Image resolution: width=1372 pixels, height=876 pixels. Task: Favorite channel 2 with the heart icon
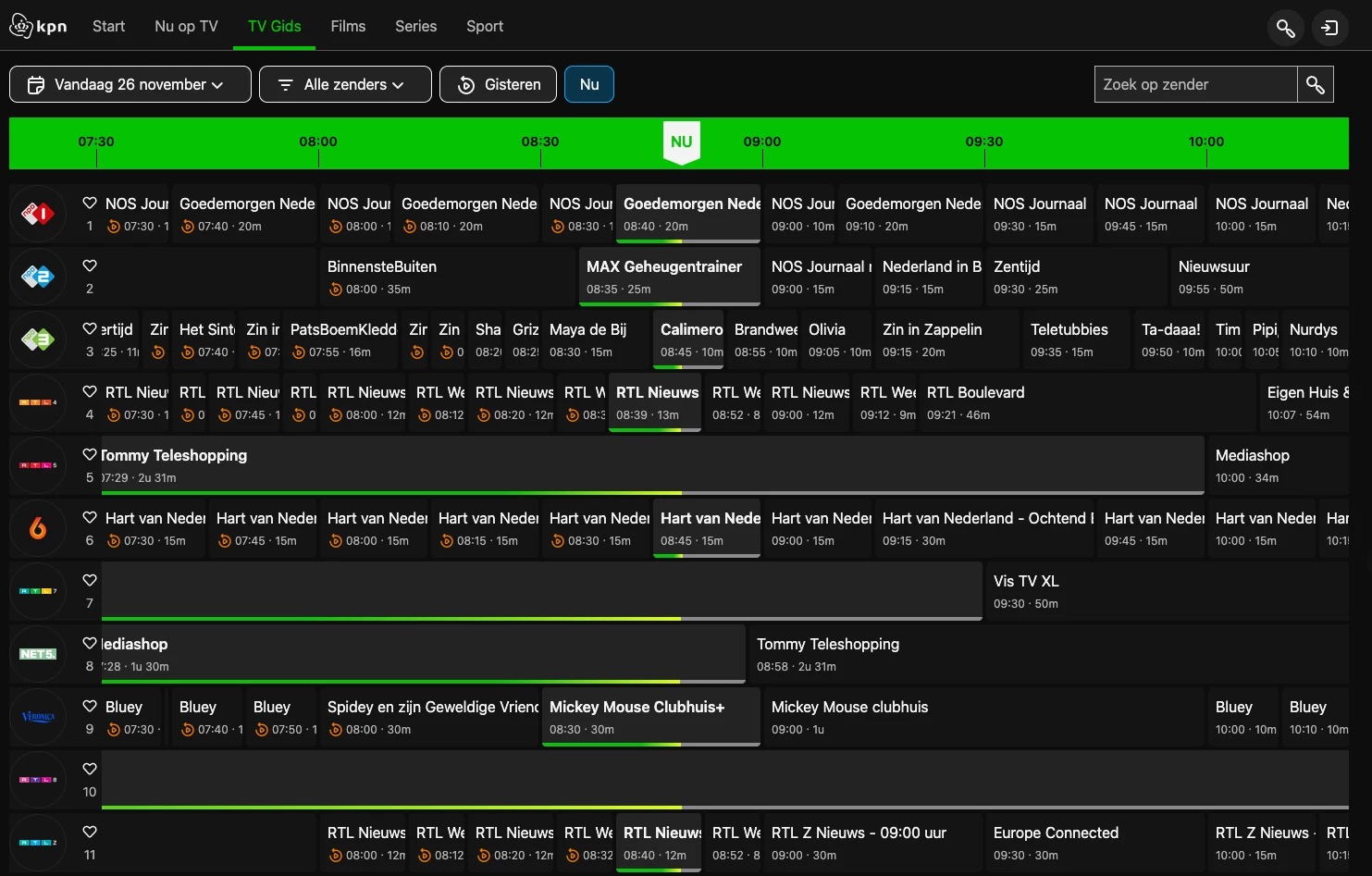90,265
